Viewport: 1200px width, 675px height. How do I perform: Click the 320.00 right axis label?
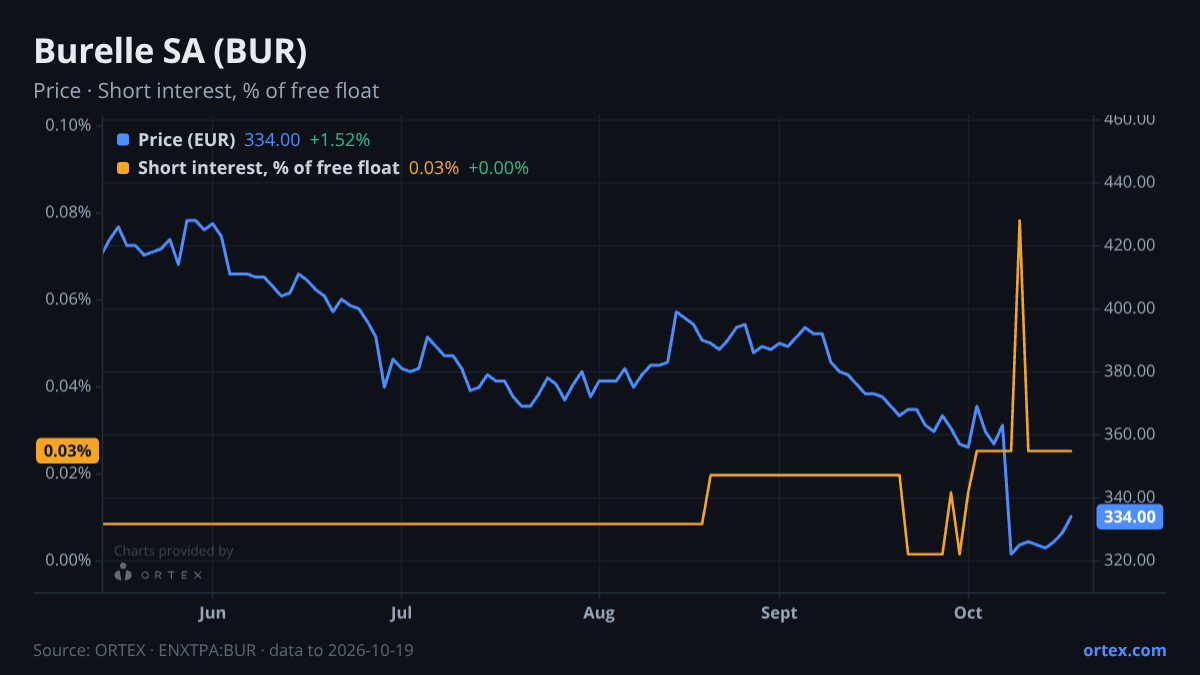tap(1130, 560)
